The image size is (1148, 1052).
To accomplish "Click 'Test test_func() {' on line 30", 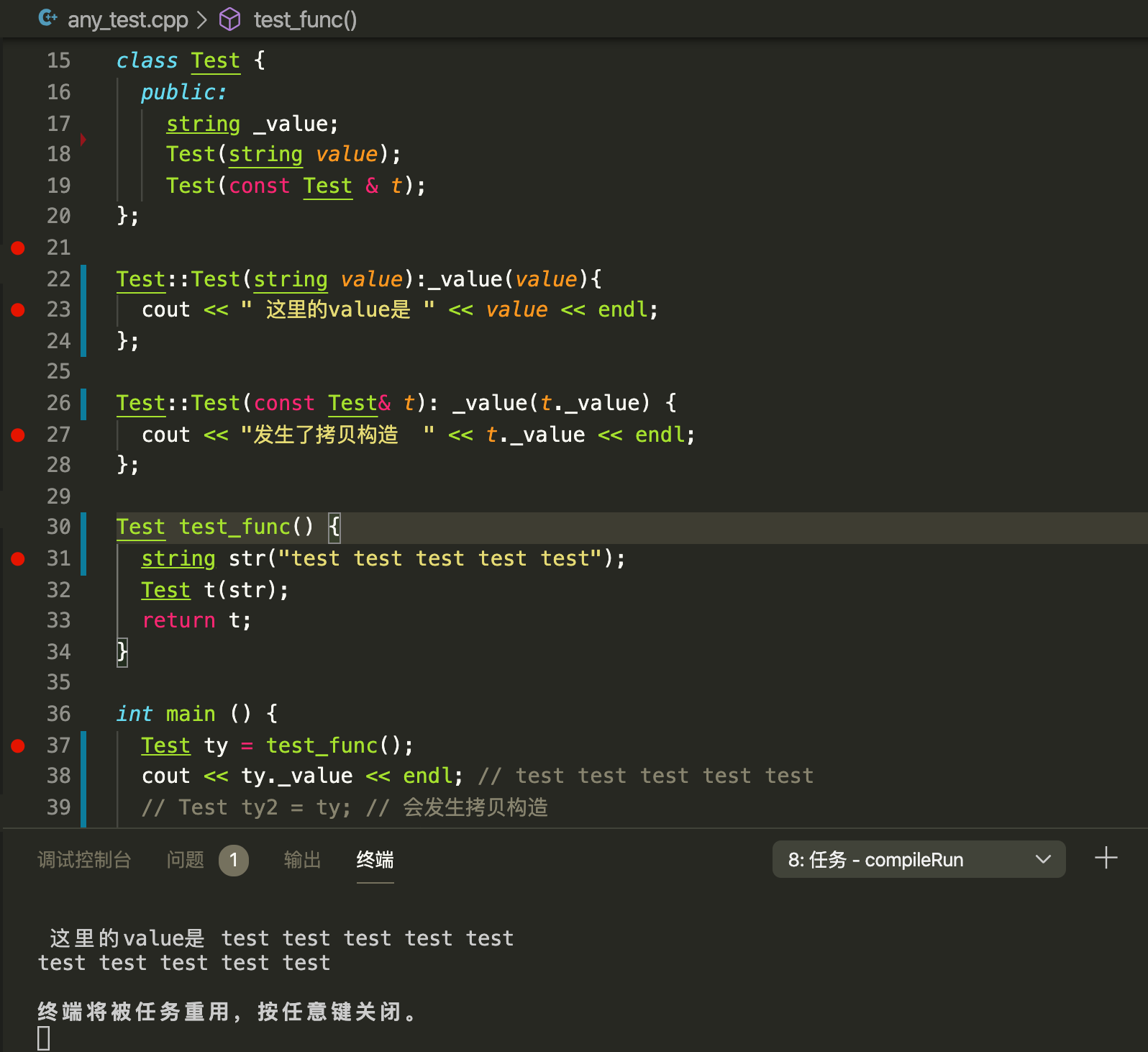I will [229, 527].
